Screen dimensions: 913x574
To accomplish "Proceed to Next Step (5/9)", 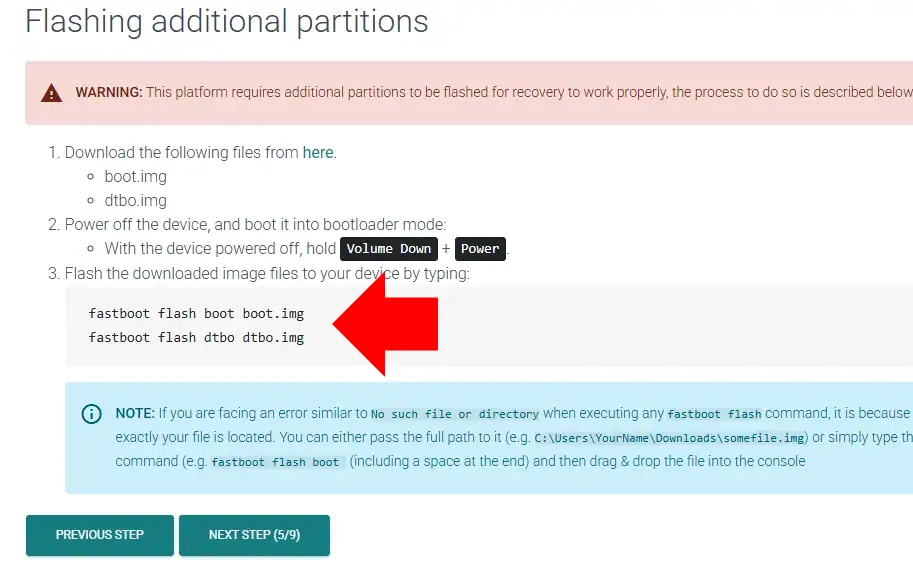I will [x=254, y=535].
